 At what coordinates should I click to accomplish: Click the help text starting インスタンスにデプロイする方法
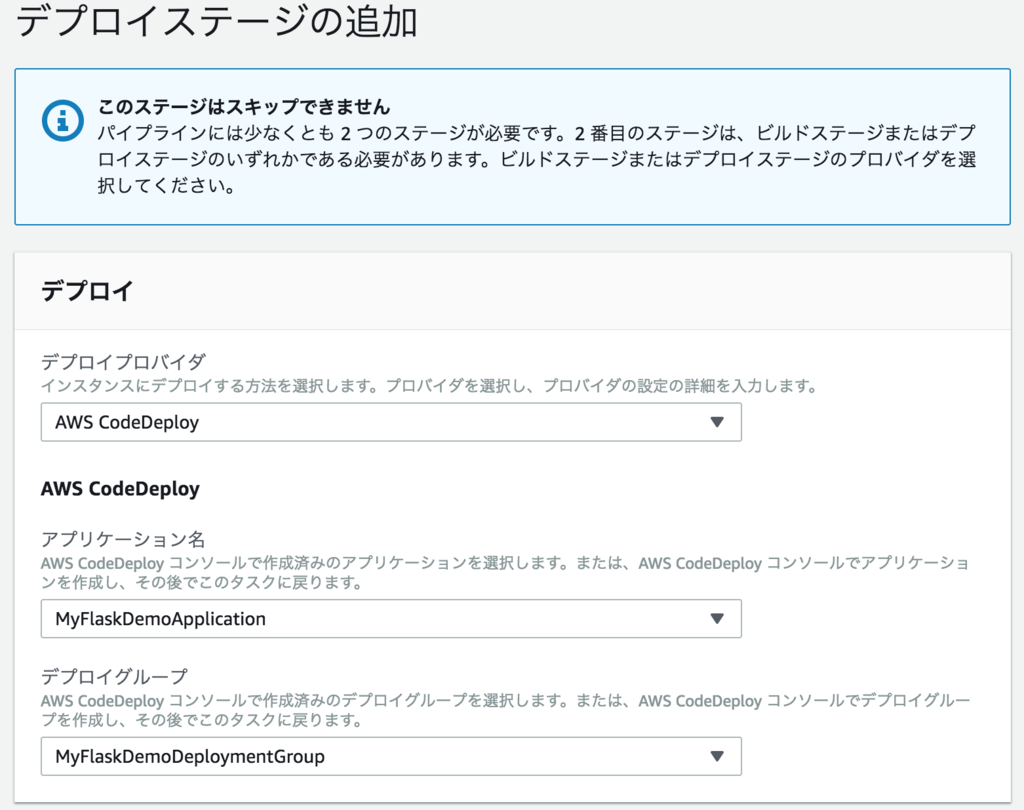[429, 386]
